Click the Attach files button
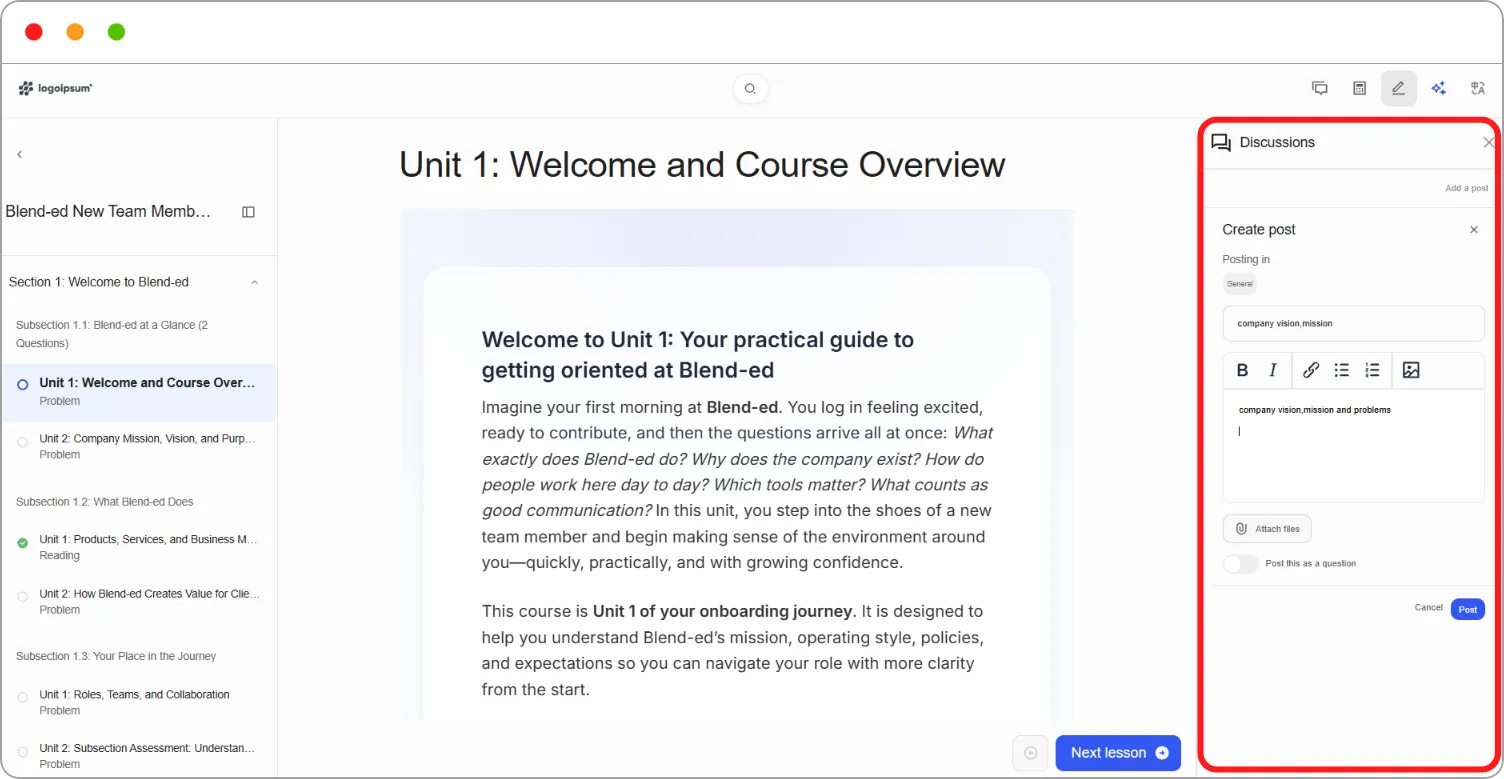1504x779 pixels. coord(1267,529)
